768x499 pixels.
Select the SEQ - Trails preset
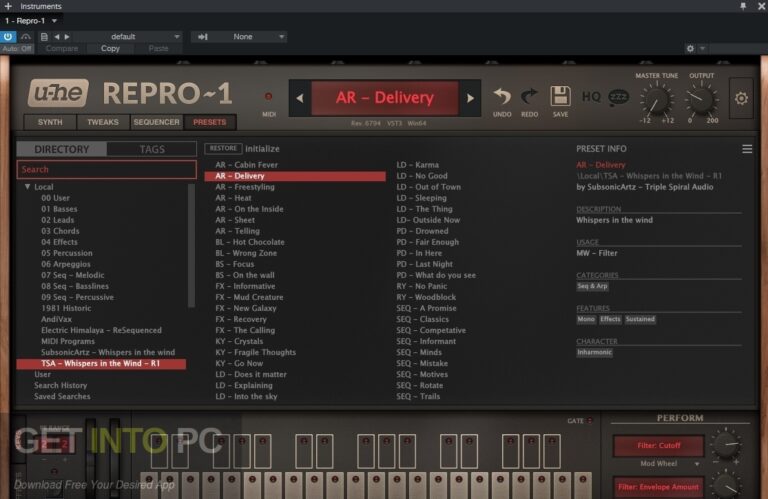click(x=418, y=396)
